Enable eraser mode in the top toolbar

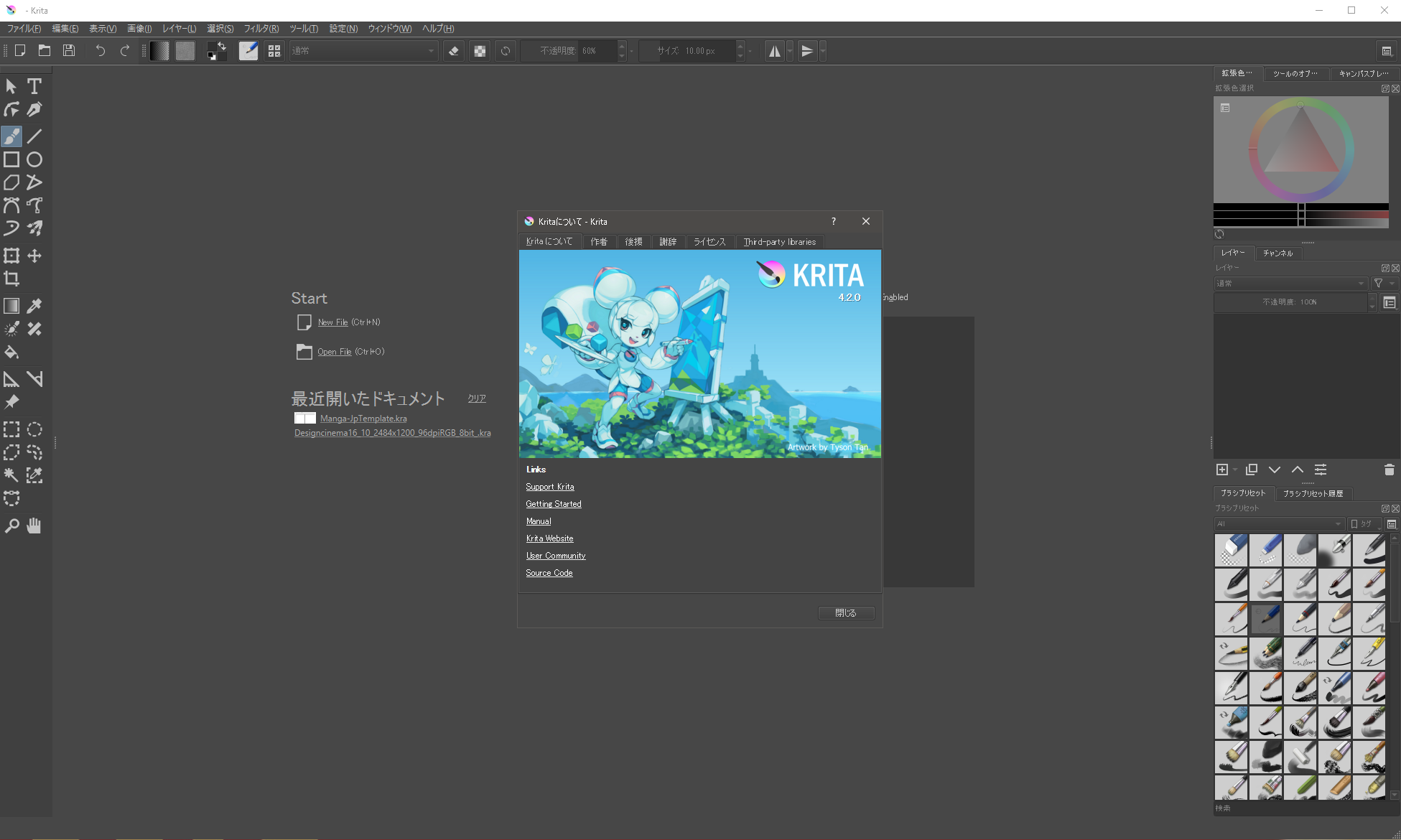pyautogui.click(x=454, y=50)
